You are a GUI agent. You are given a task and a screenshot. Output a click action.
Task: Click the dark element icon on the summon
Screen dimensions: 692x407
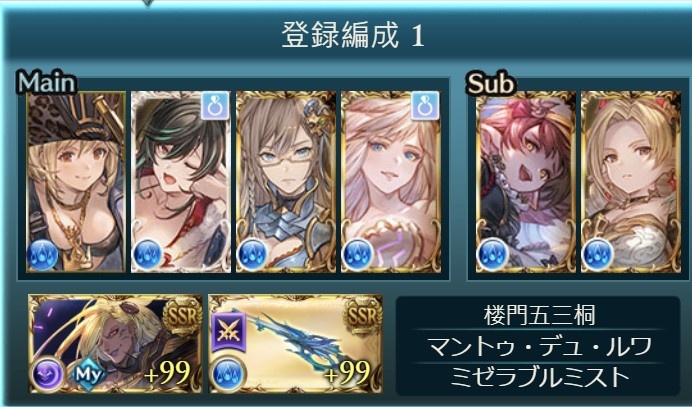[x=48, y=374]
